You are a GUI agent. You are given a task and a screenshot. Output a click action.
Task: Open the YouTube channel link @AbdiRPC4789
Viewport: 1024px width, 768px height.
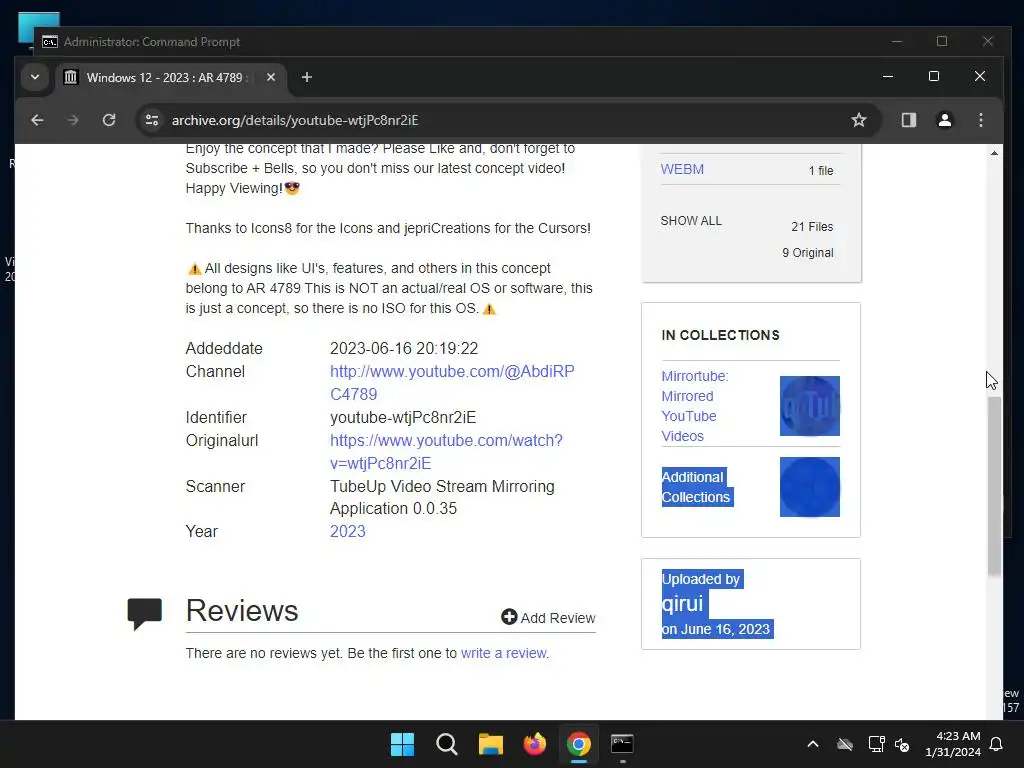pyautogui.click(x=452, y=383)
